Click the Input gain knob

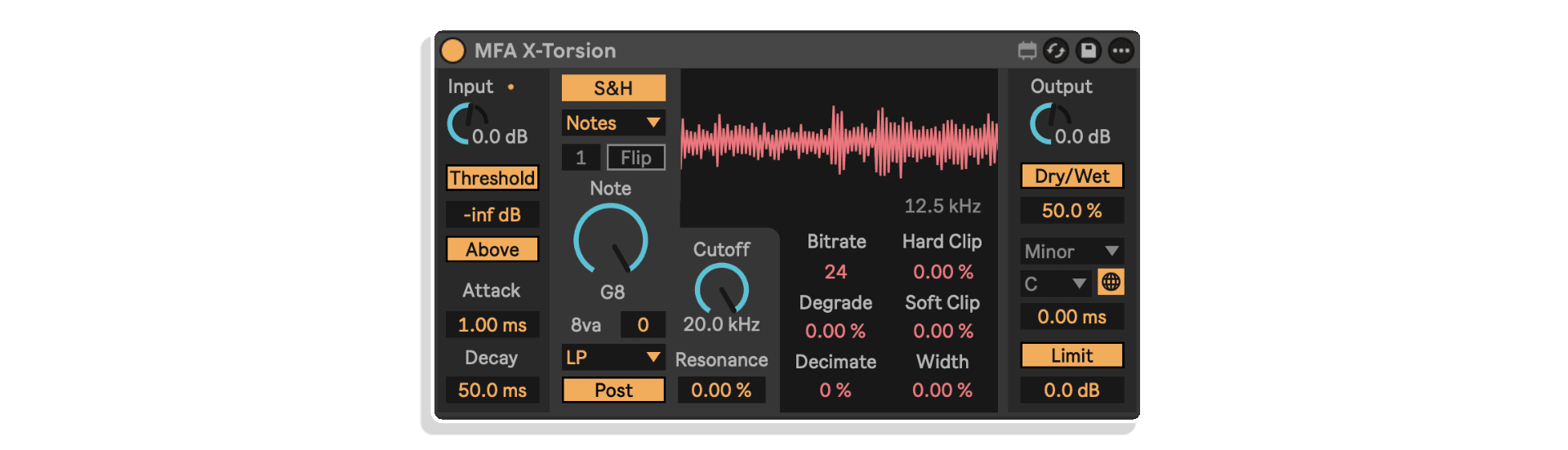467,123
